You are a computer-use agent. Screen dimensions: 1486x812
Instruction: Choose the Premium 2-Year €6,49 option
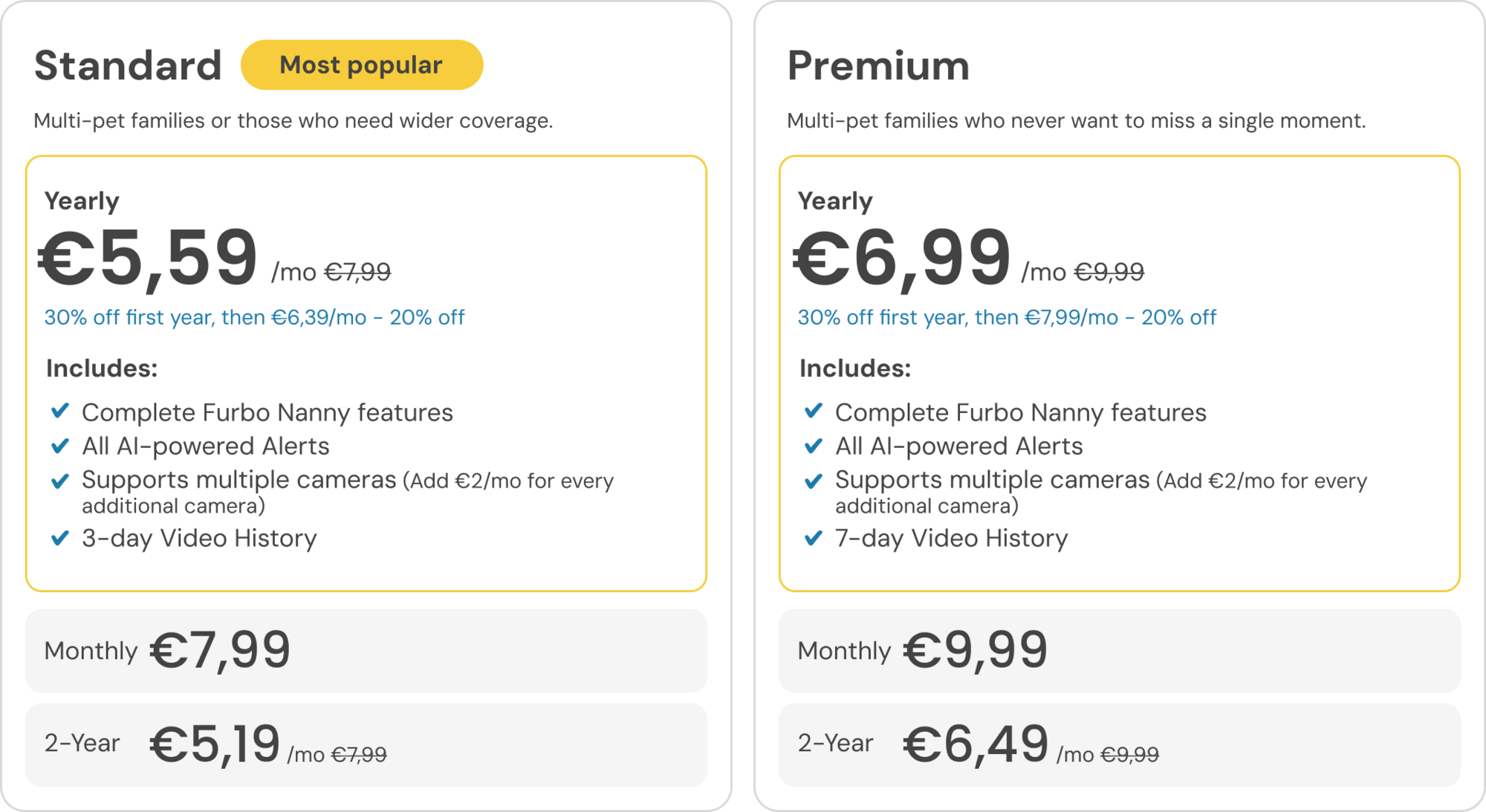(x=1119, y=744)
